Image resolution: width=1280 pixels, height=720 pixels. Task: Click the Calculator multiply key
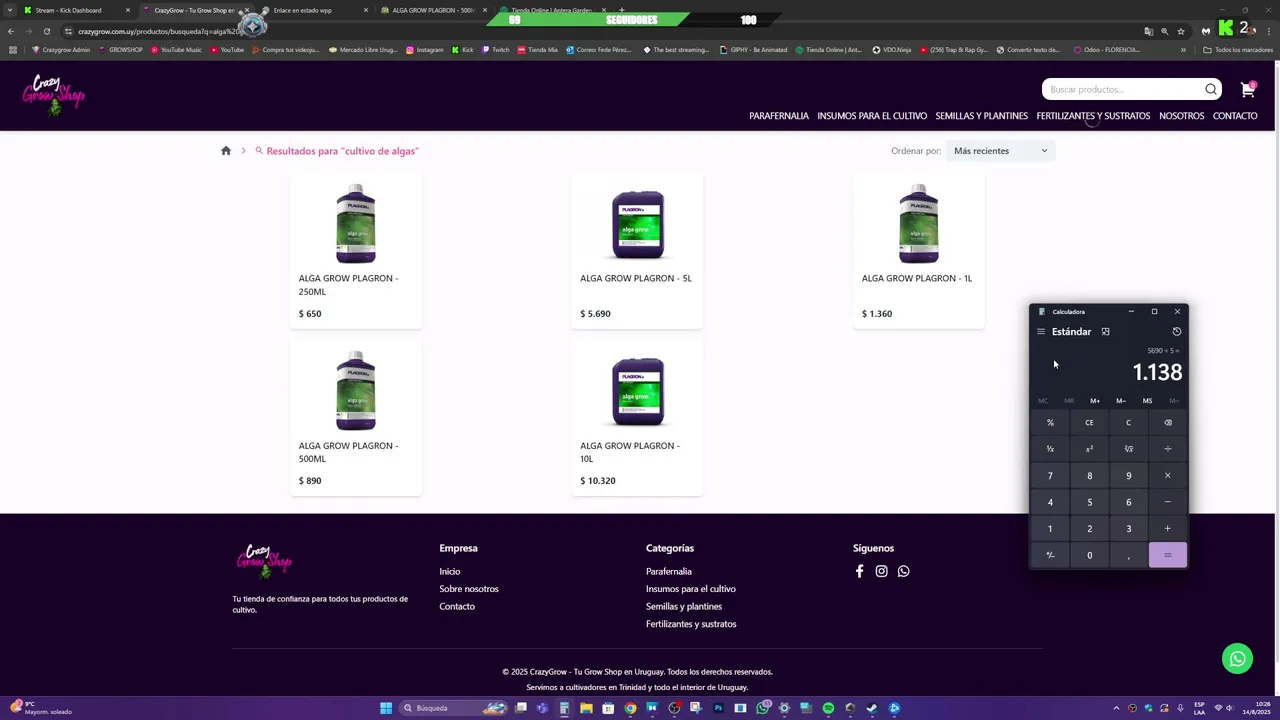pyautogui.click(x=1167, y=476)
